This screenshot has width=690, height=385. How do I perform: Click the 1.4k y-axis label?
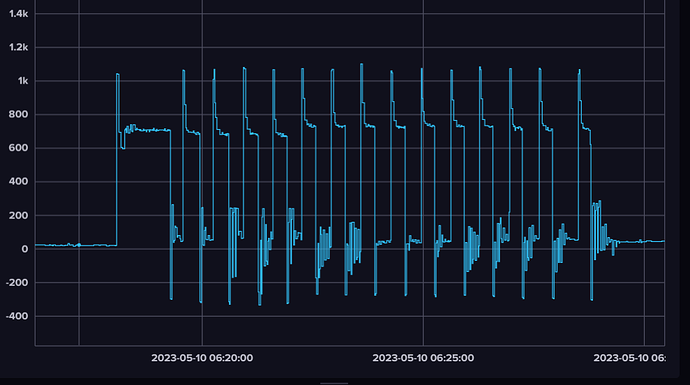coord(18,14)
